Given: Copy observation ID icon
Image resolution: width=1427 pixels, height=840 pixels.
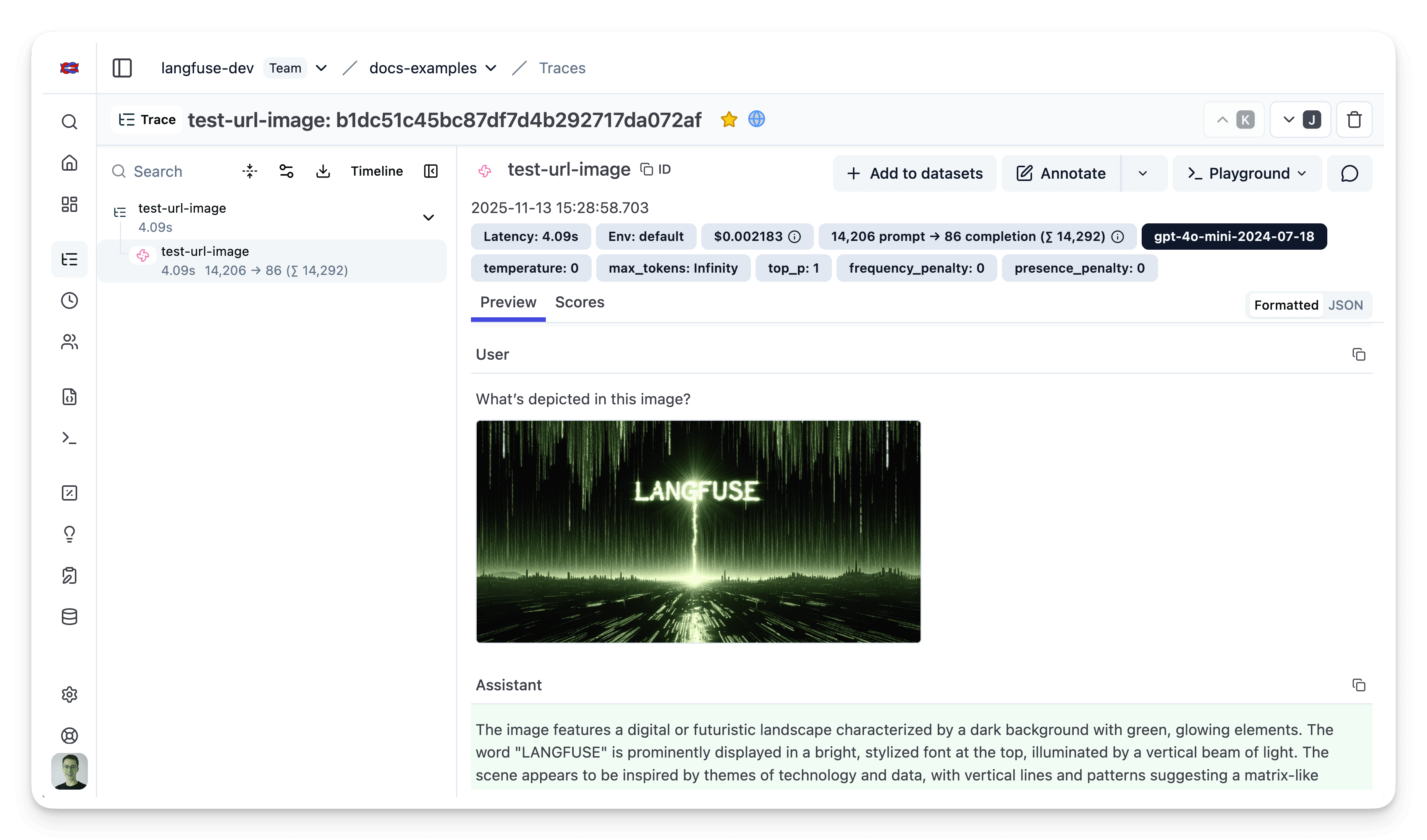Looking at the screenshot, I should tap(647, 170).
